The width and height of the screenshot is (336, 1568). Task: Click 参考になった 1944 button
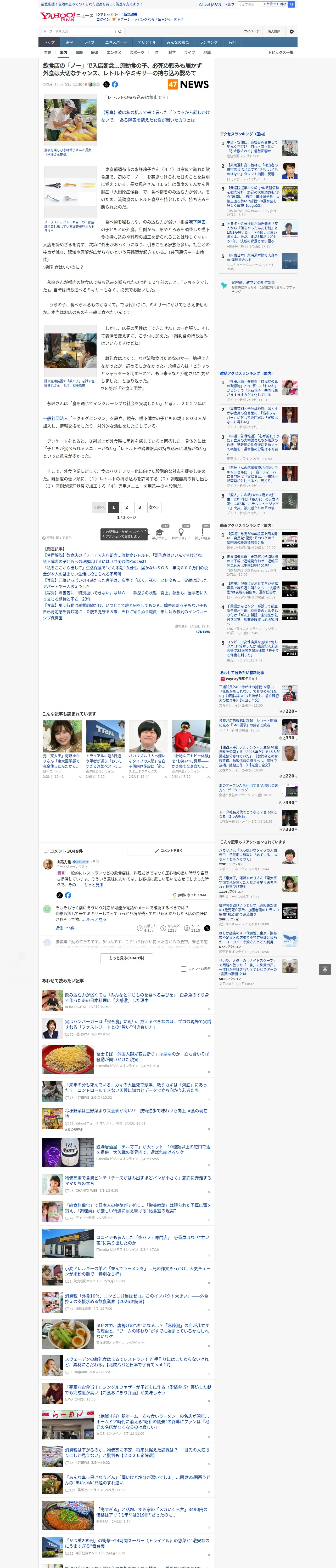[x=190, y=895]
